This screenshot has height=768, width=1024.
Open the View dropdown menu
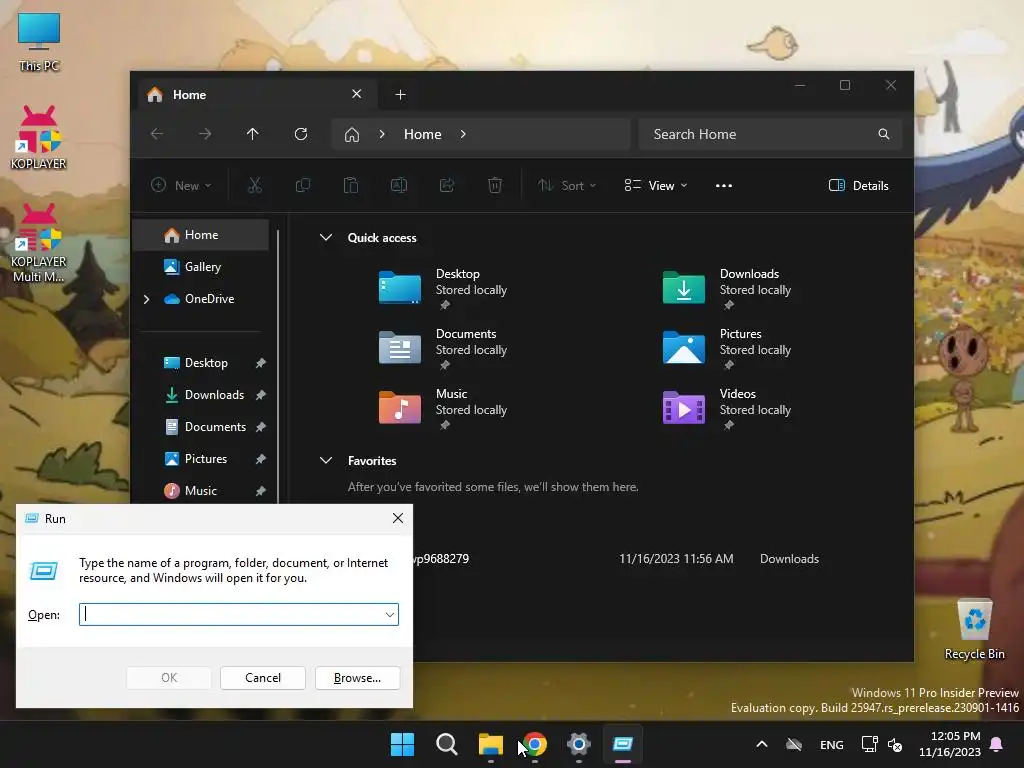656,185
